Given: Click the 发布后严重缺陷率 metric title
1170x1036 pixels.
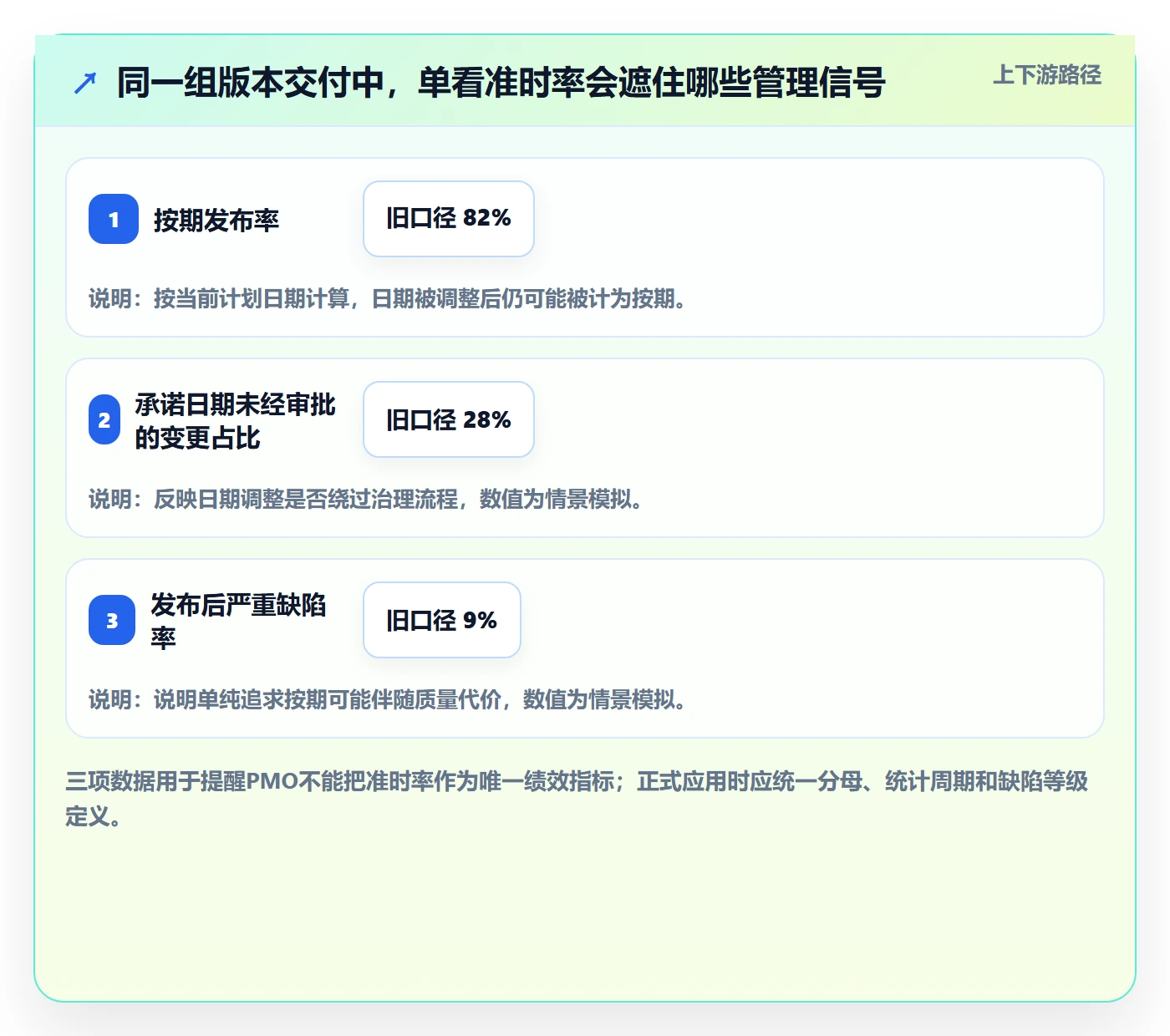Looking at the screenshot, I should point(238,621).
